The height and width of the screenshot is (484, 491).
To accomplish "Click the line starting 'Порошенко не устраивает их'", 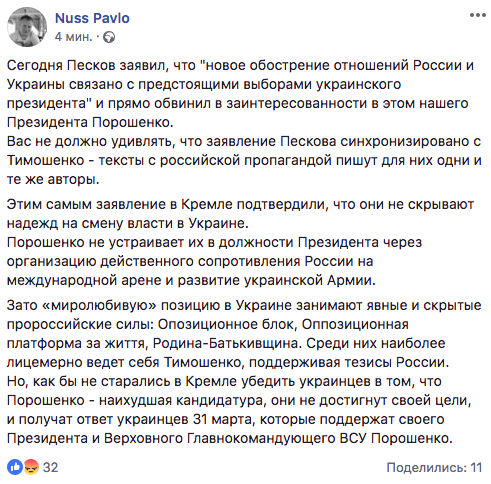I will (x=214, y=242).
